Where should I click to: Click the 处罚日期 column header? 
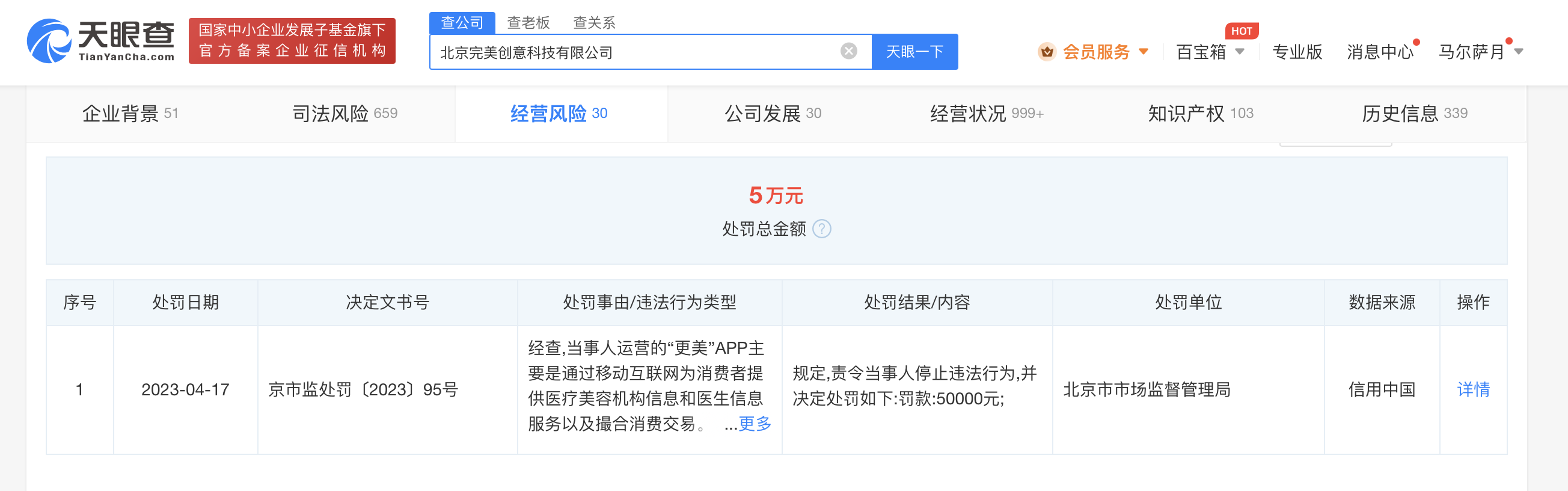point(185,302)
